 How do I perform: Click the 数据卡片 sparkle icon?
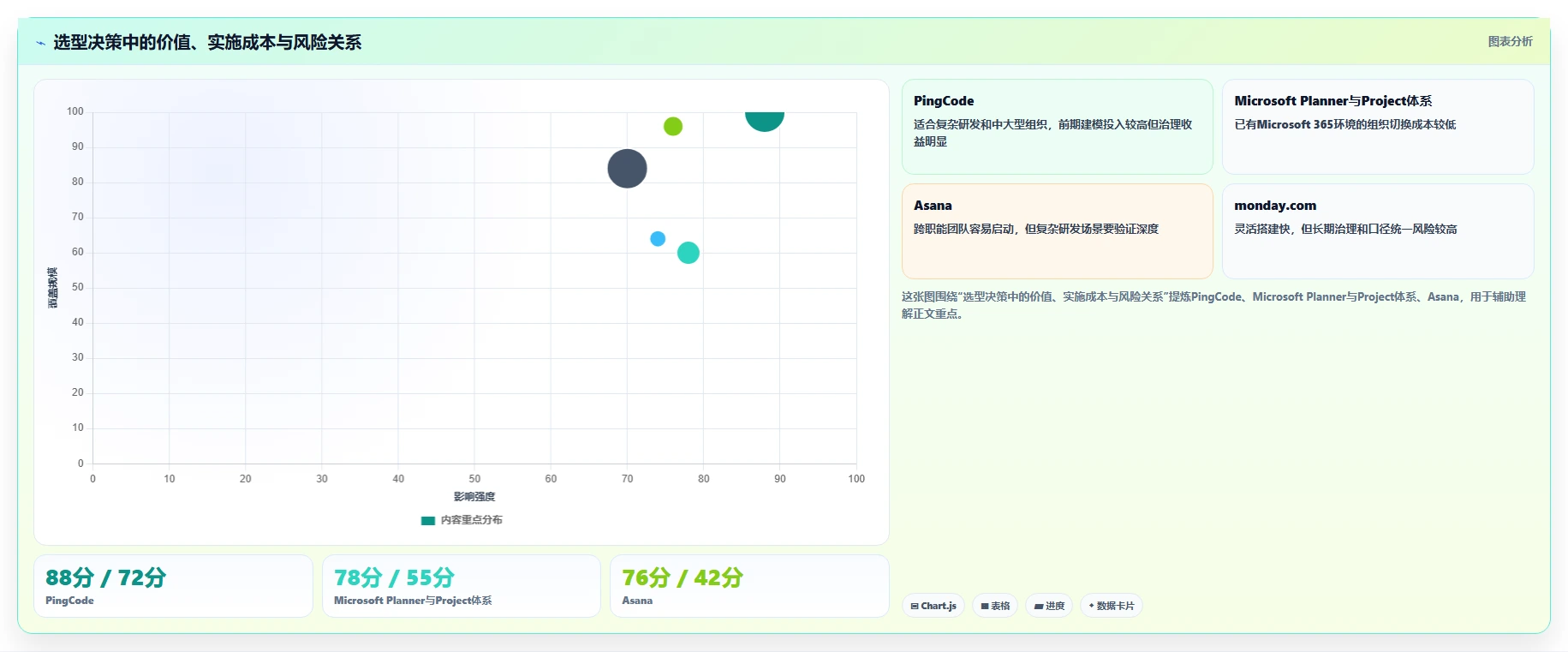click(x=1091, y=606)
